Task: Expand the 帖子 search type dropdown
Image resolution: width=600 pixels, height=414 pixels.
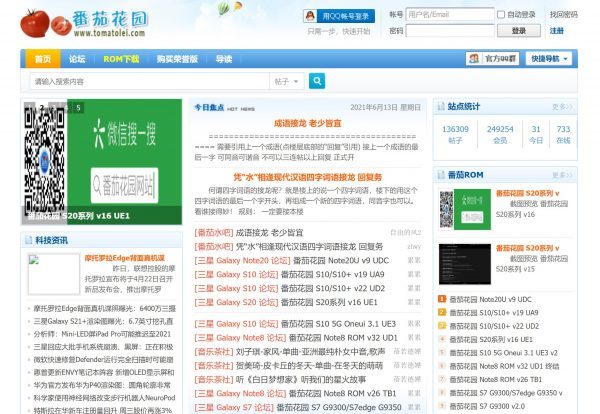Action: [x=286, y=81]
